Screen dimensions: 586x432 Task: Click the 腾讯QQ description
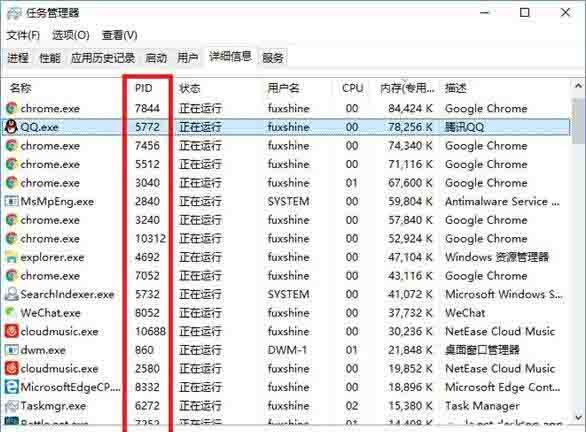[x=464, y=127]
